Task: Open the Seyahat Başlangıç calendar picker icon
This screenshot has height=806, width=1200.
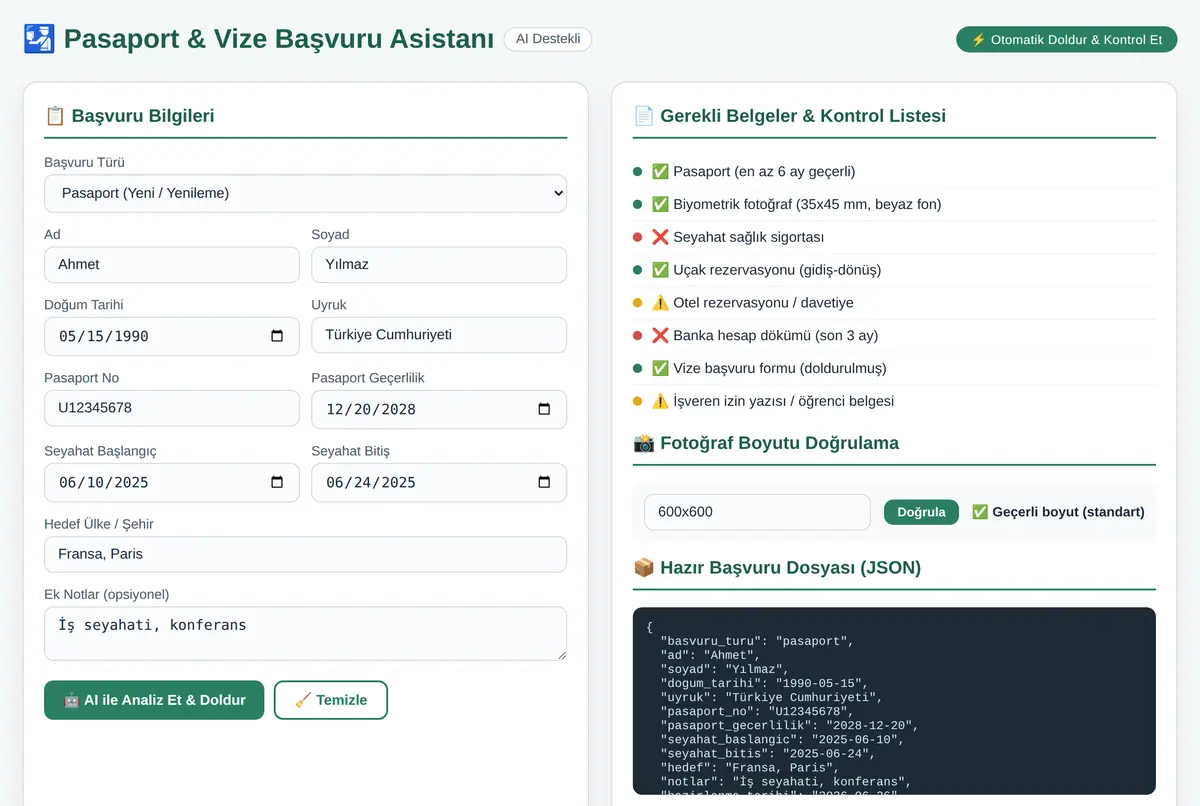Action: click(277, 482)
